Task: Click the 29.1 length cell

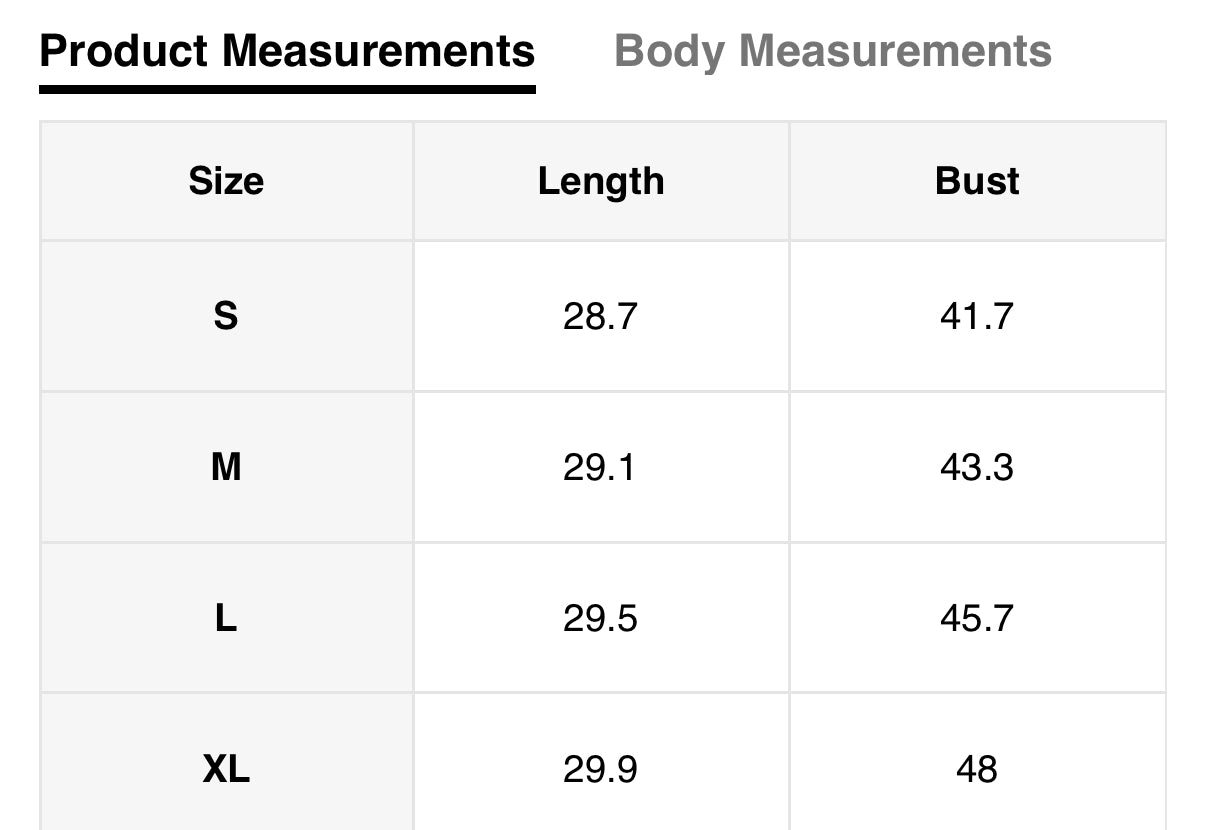Action: point(600,467)
